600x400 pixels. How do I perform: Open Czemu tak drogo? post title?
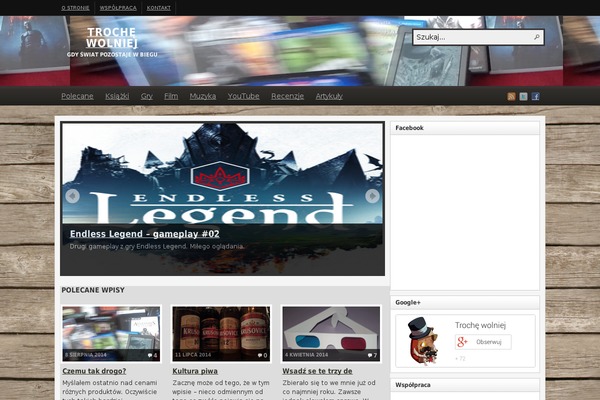pyautogui.click(x=94, y=371)
